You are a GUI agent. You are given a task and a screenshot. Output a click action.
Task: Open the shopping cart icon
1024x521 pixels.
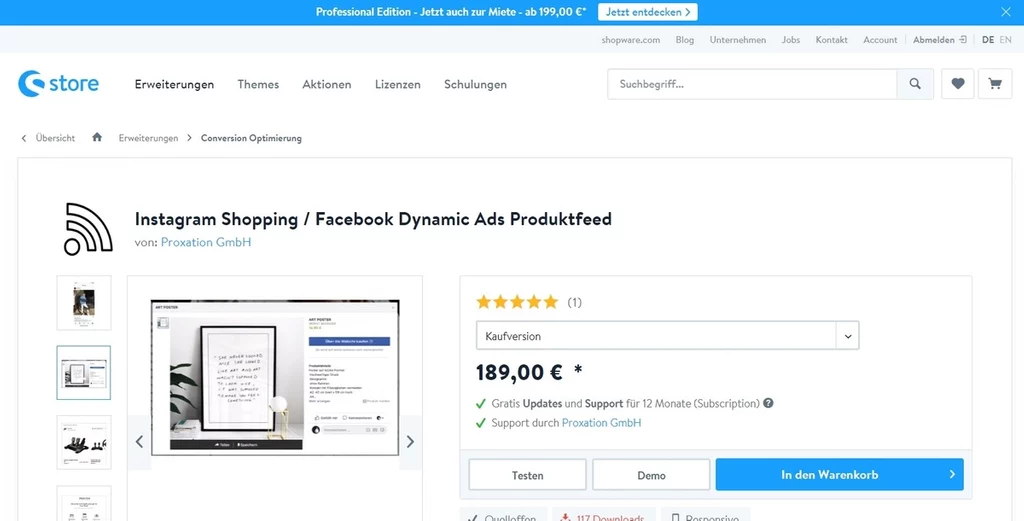(x=995, y=84)
